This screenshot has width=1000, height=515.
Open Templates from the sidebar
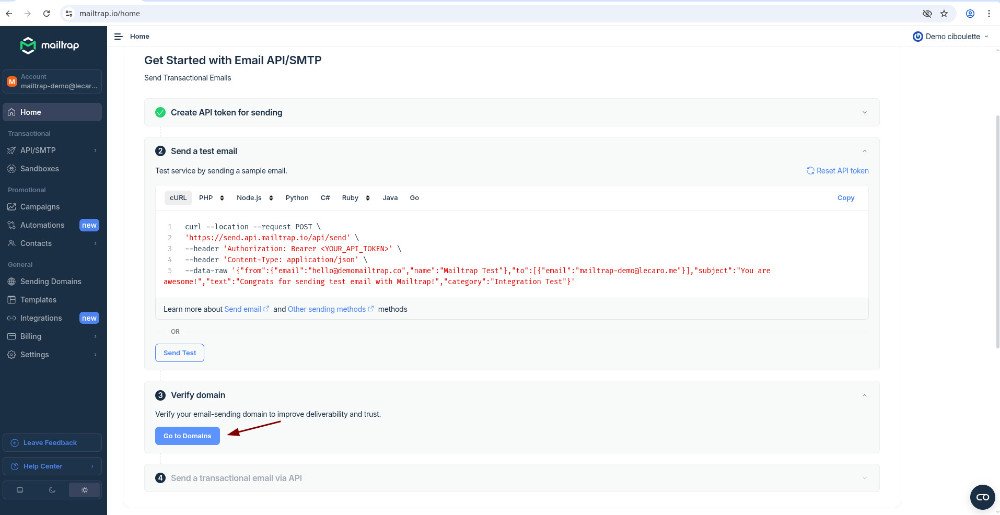(38, 300)
